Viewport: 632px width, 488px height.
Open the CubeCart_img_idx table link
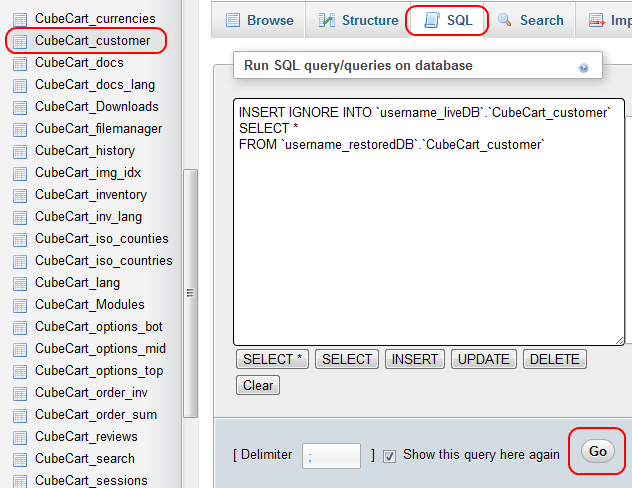click(x=88, y=173)
